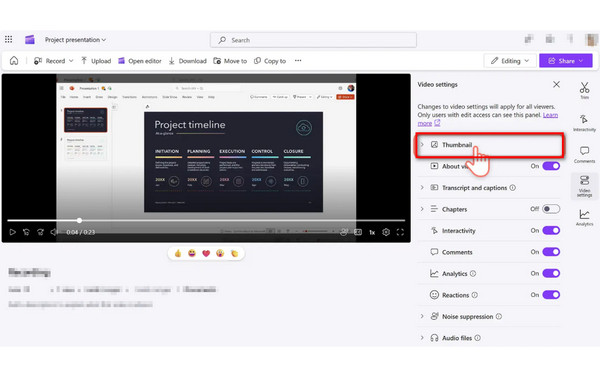Open the Trim tool in the sidebar
The image size is (600, 389).
(584, 90)
